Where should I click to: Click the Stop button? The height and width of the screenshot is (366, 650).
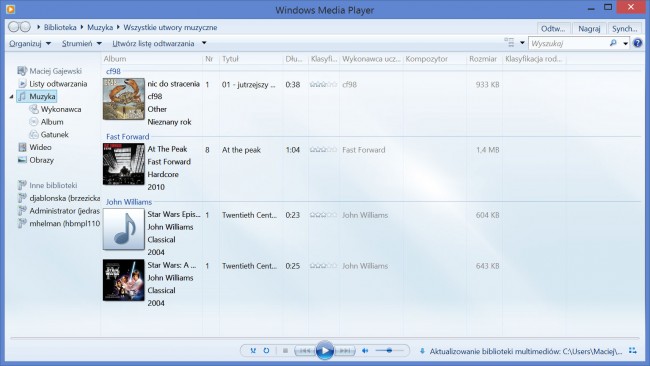point(285,351)
